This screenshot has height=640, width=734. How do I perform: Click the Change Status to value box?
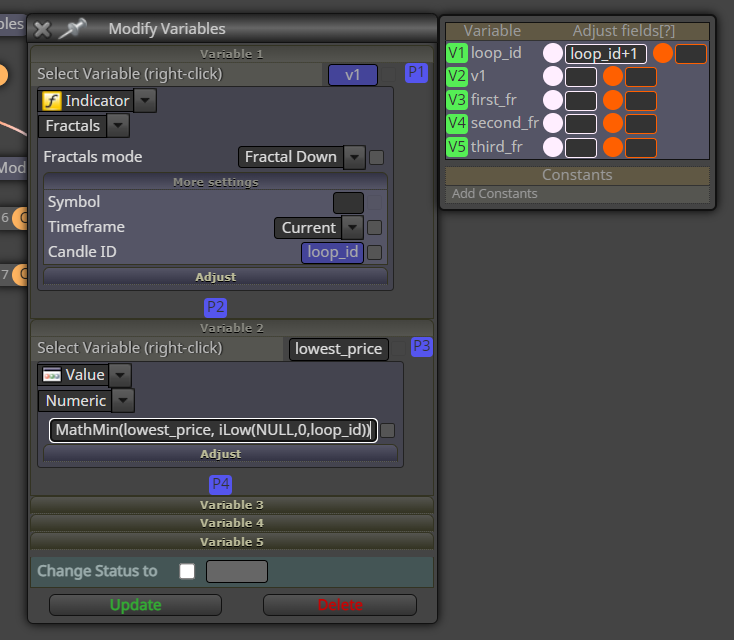tap(237, 571)
